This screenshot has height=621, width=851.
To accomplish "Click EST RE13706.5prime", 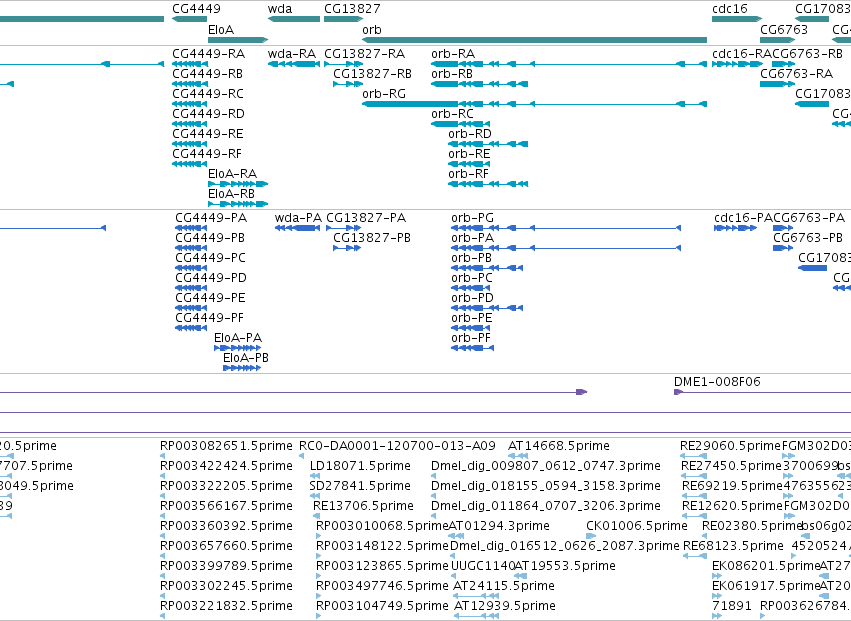I will point(363,506).
